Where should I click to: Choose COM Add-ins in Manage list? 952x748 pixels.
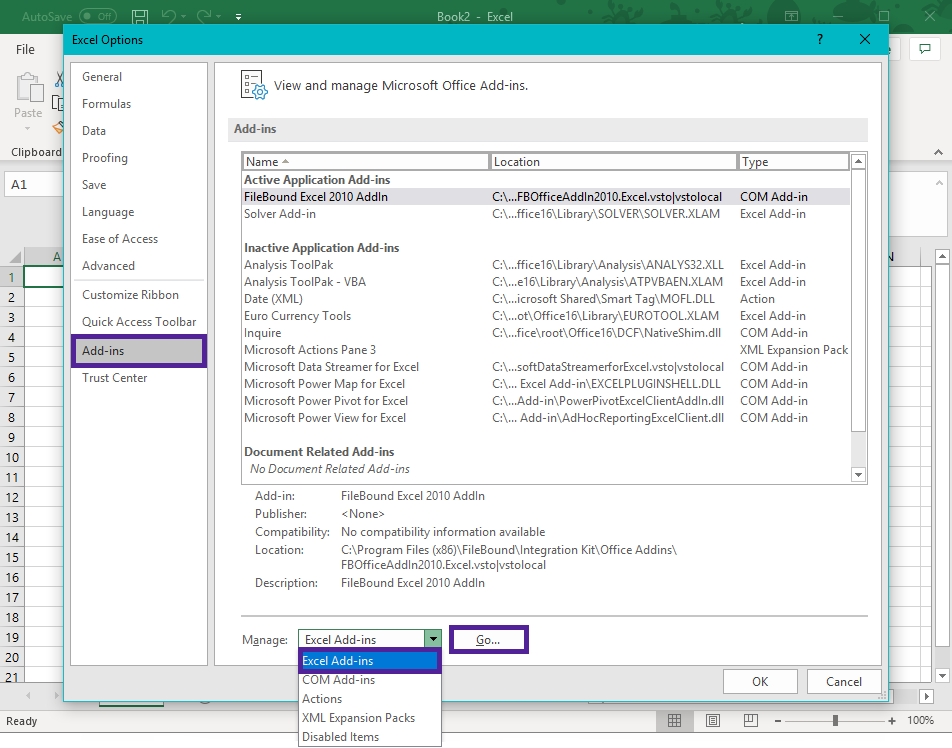[x=369, y=680]
